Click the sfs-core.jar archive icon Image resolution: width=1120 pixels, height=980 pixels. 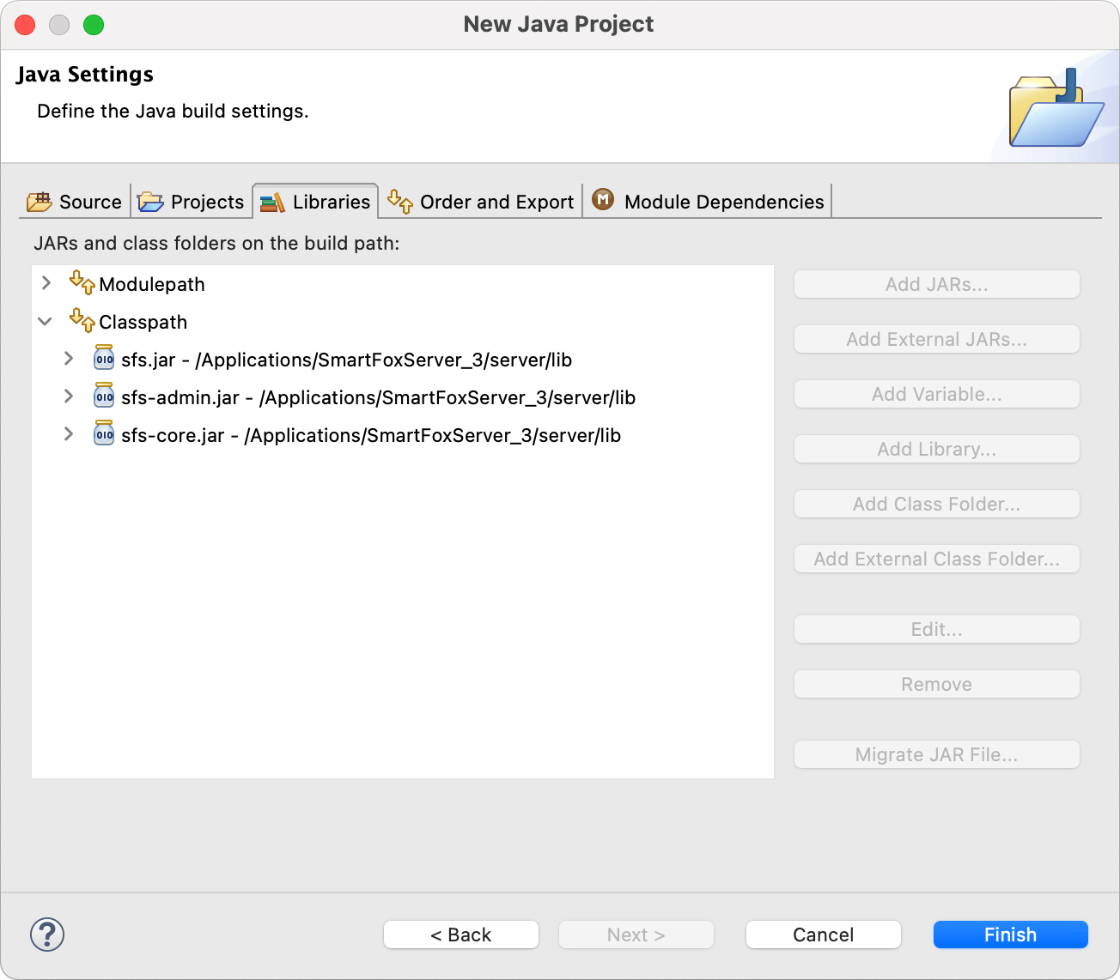(x=104, y=435)
